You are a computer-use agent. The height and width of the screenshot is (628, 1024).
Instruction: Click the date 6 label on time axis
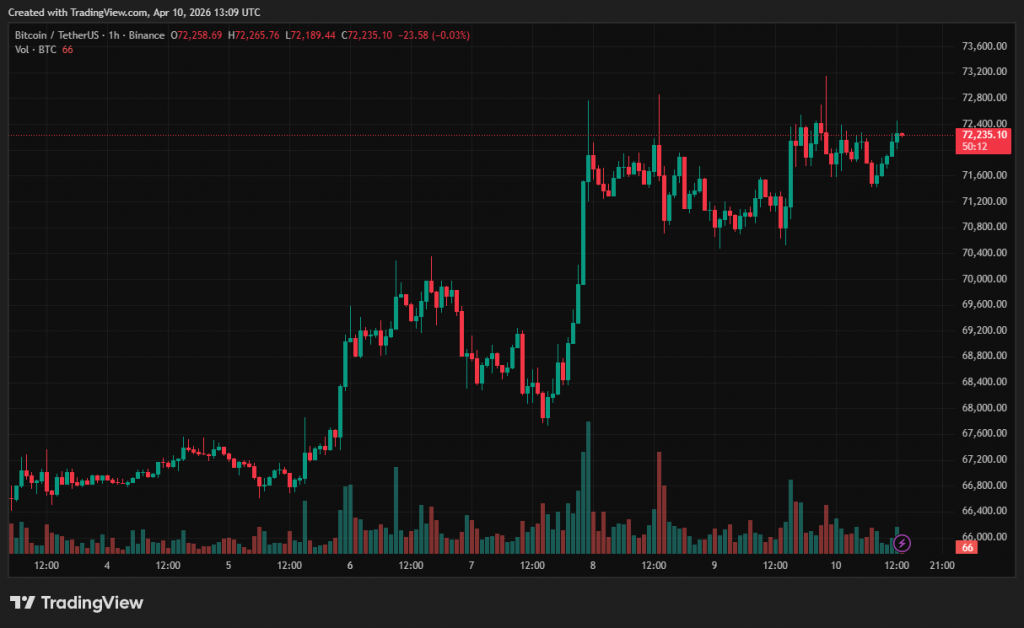click(x=350, y=565)
